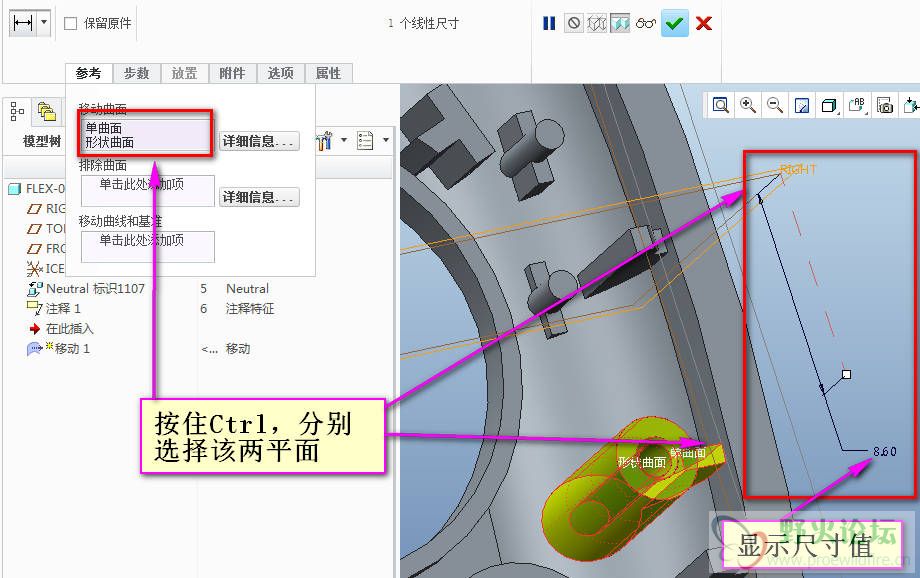This screenshot has width=920, height=578.
Task: Click the zoom in magnifier icon
Action: pyautogui.click(x=748, y=106)
